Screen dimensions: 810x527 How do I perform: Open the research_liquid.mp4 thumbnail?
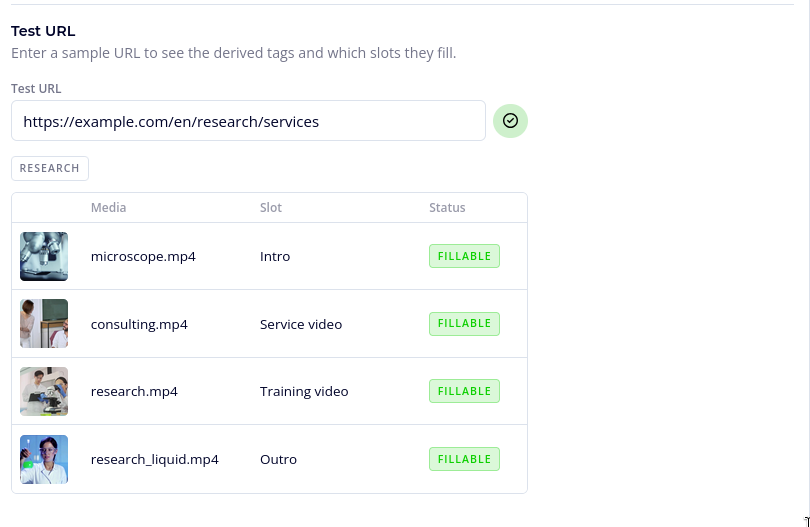[44, 459]
